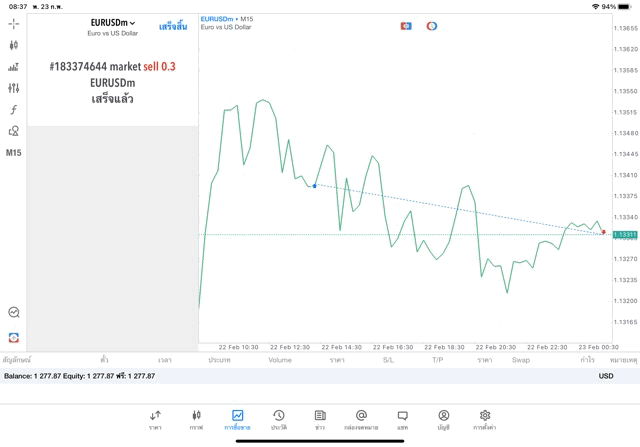The width and height of the screenshot is (640, 447).
Task: Tap the เวลา time column header
Action: tap(165, 360)
